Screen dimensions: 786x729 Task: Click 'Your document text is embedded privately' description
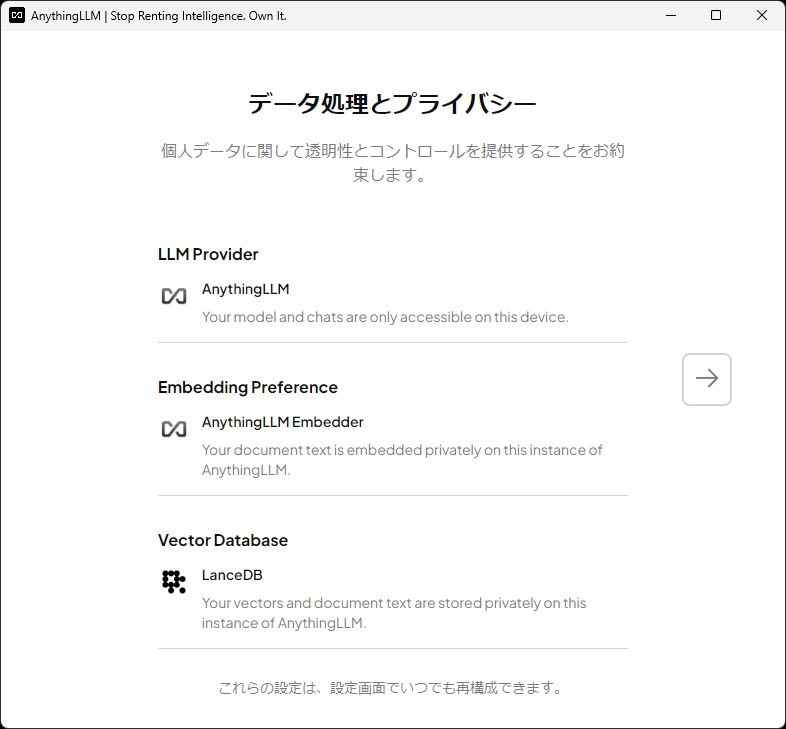coord(402,460)
